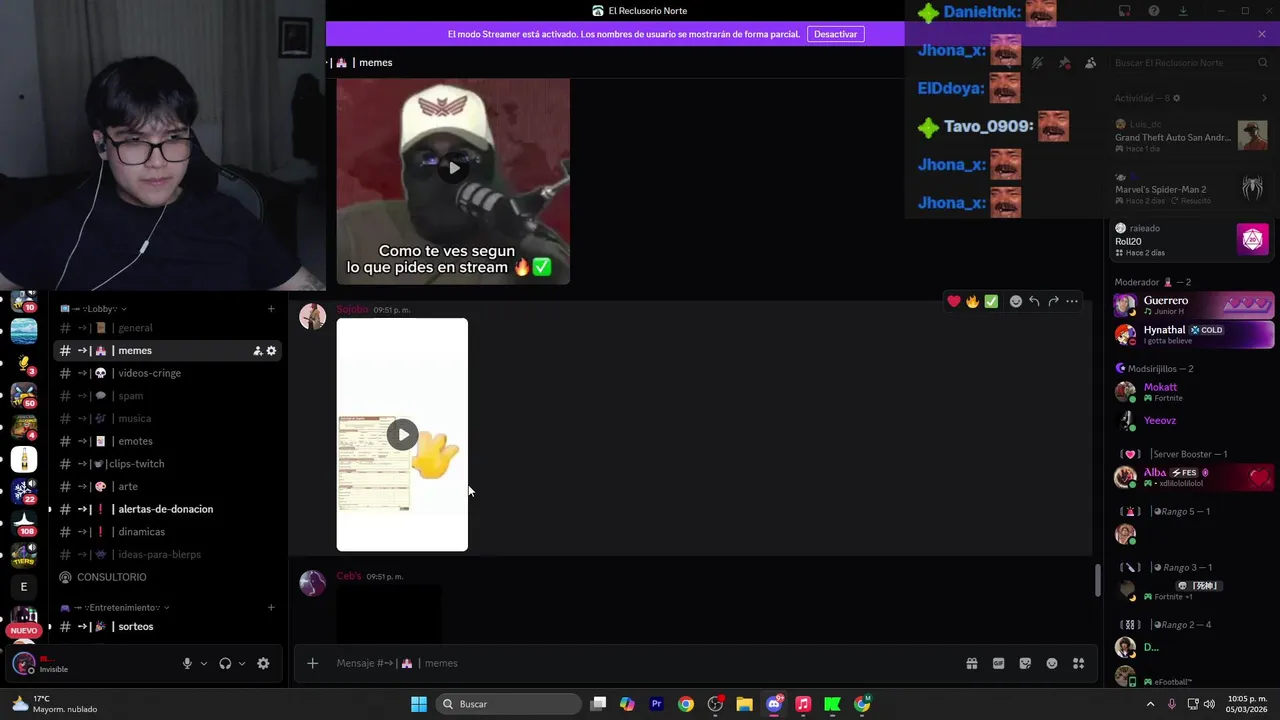The height and width of the screenshot is (720, 1280).
Task: Expand the Actividad section arrow
Action: (1264, 98)
